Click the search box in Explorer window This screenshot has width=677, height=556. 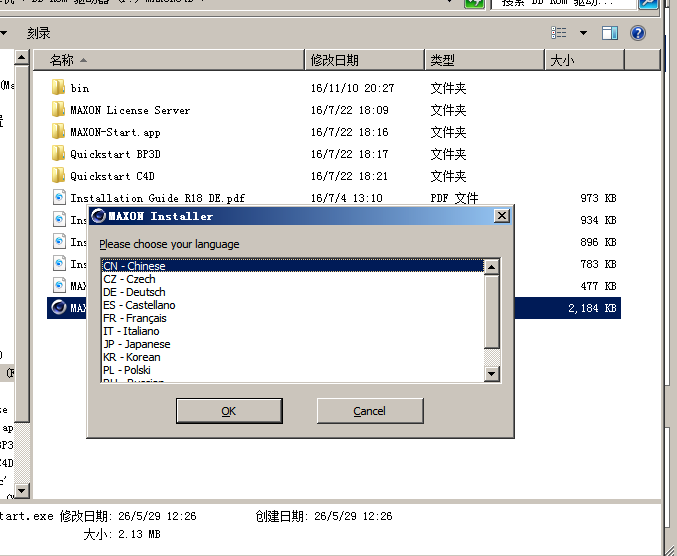pyautogui.click(x=563, y=3)
